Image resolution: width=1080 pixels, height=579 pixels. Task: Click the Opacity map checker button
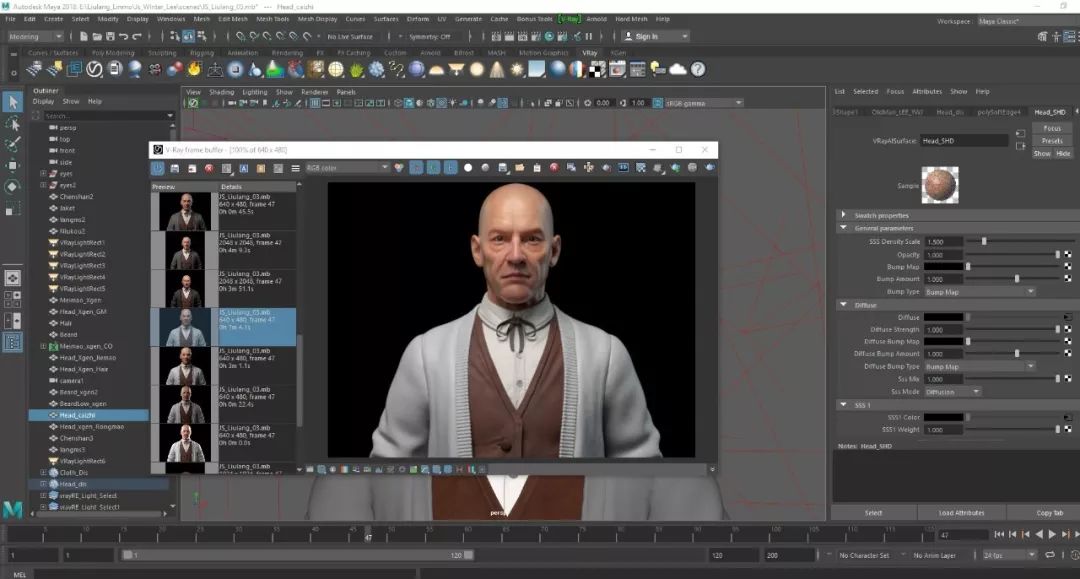pos(1066,255)
